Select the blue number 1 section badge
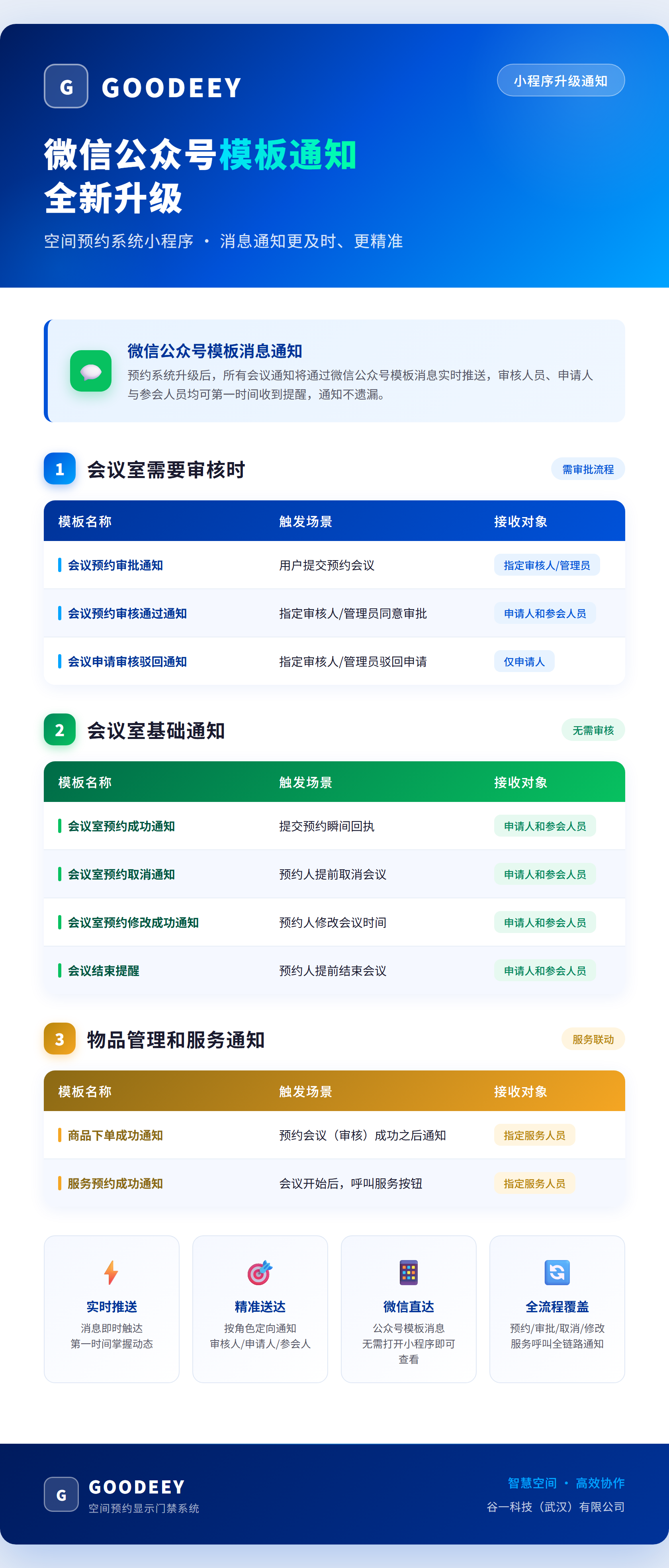 (x=60, y=469)
